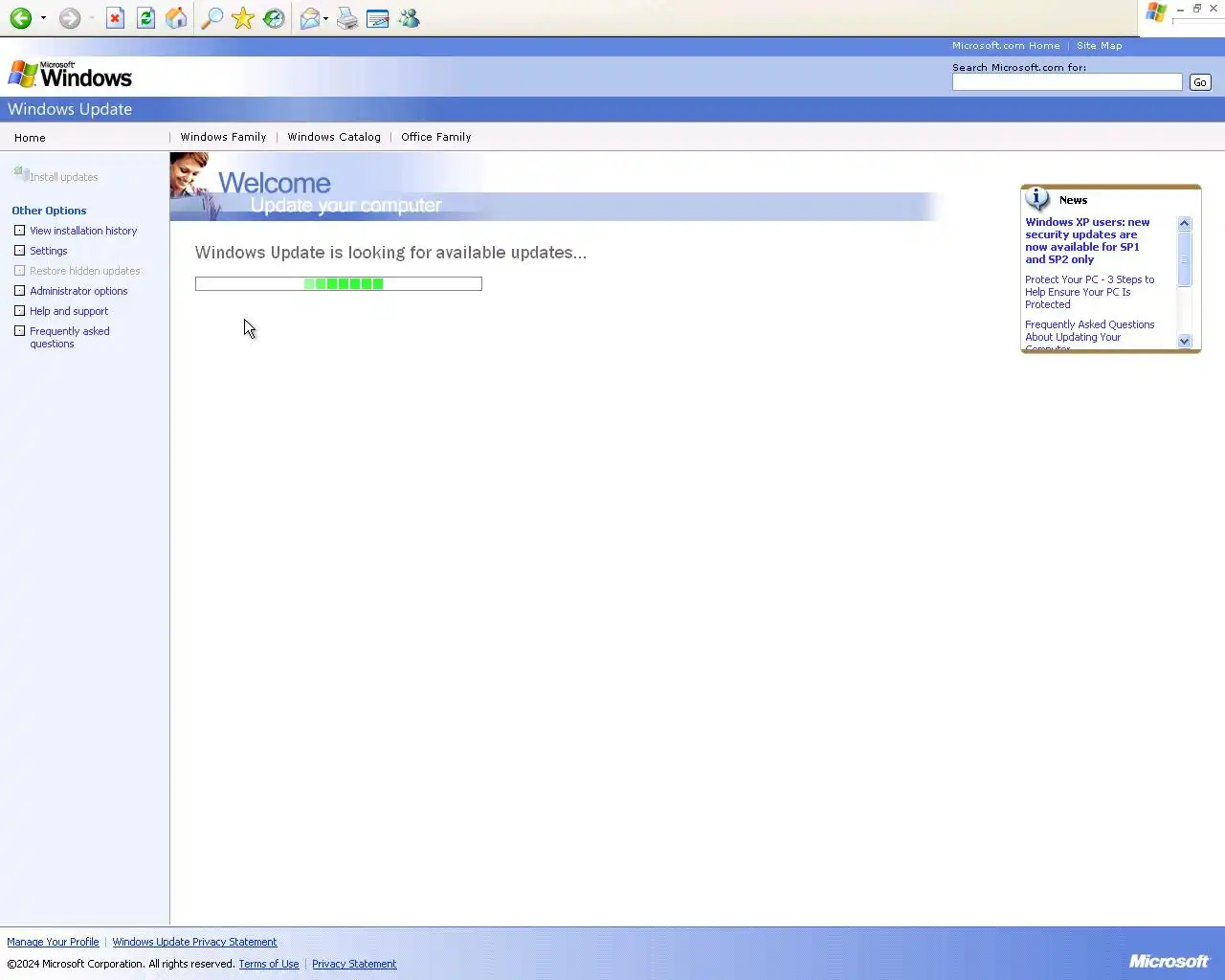
Task: Open Protect Your PC 3 Steps news link
Action: coord(1089,292)
